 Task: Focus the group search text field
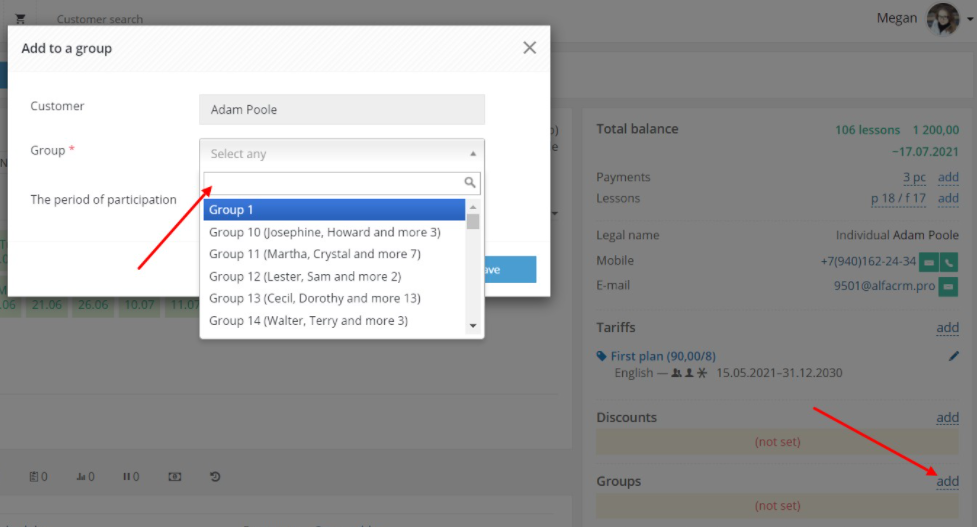pyautogui.click(x=334, y=183)
